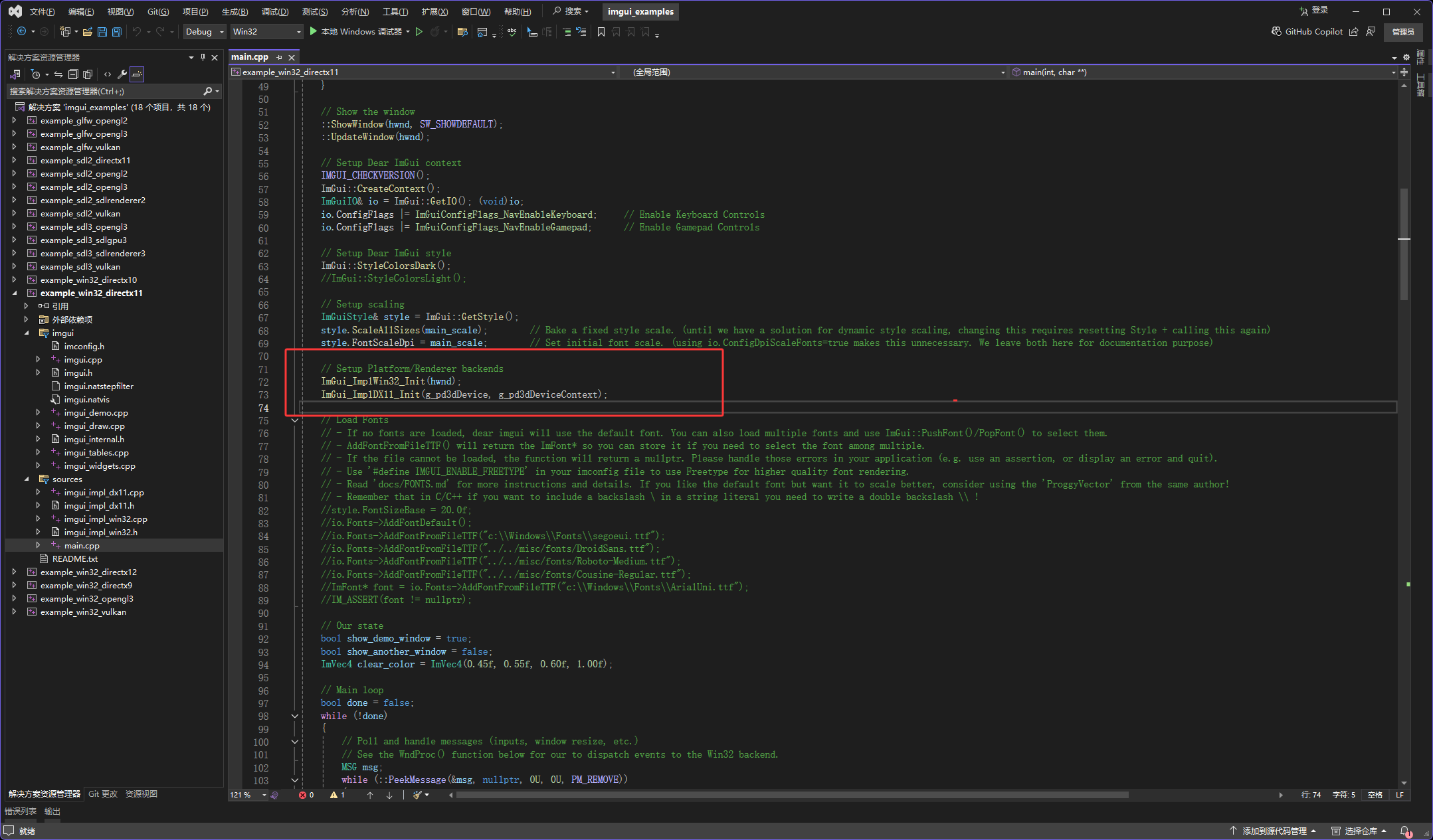Open the main(int, char **) member dropdown
Viewport: 1433px width, 840px height.
pos(1203,72)
